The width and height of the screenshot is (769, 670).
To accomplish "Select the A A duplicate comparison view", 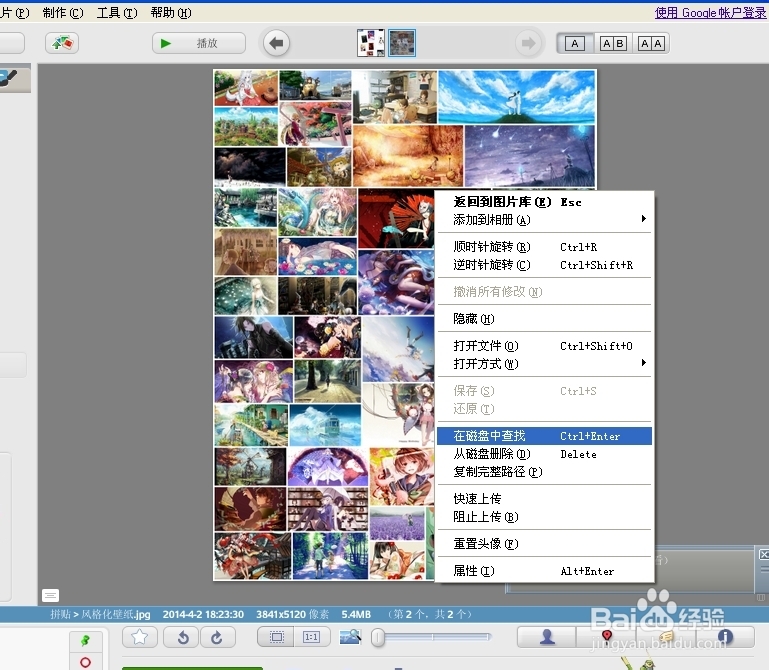I will click(x=651, y=43).
